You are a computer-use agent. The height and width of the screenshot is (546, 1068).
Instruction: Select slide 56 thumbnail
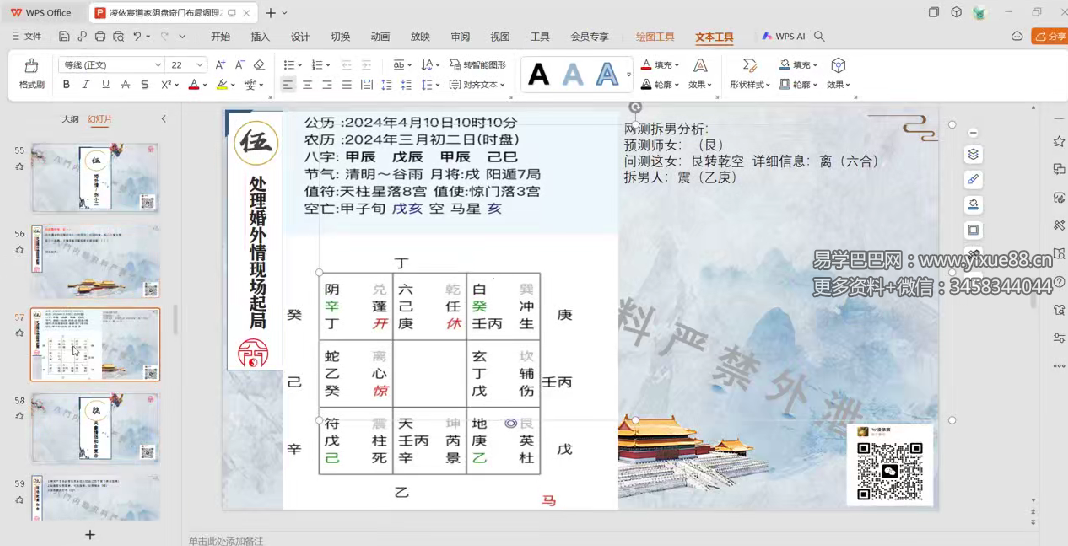95,261
